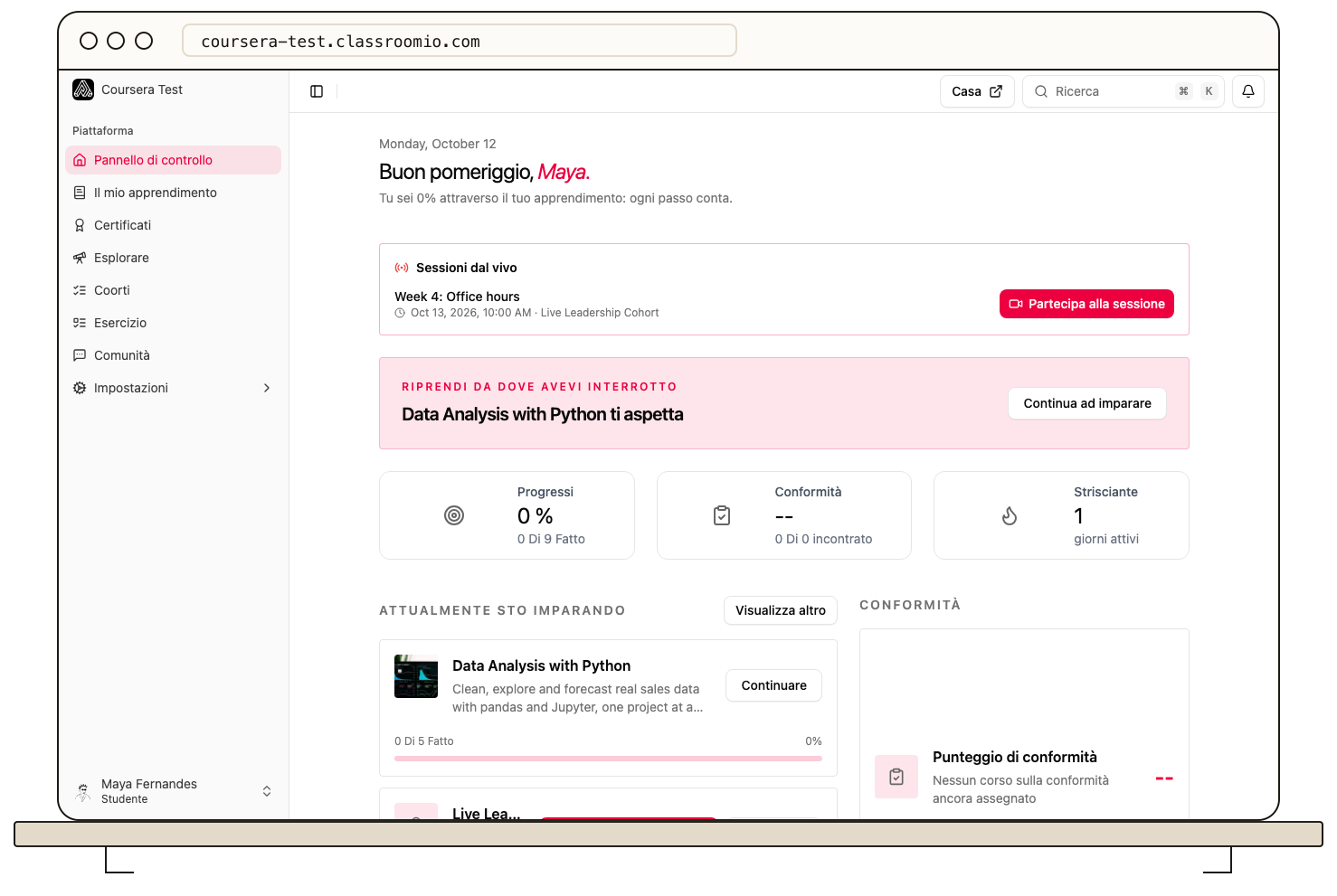Click the Conformità clipboard icon in stats card
The image size is (1337, 896).
coord(722,515)
